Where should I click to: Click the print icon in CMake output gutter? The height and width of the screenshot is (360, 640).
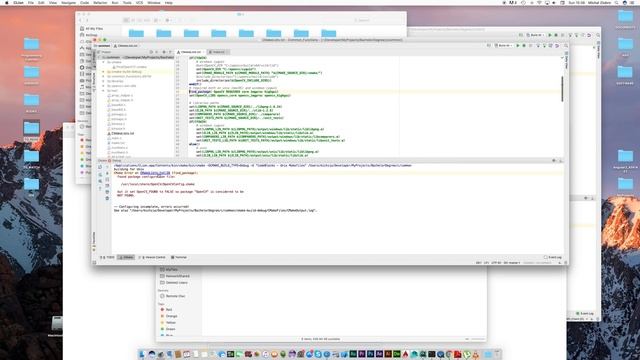click(x=107, y=191)
